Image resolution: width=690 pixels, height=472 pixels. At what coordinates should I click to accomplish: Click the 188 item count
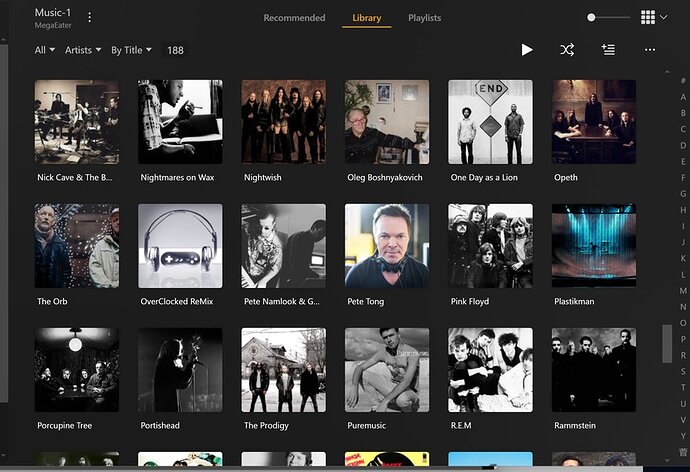[175, 50]
